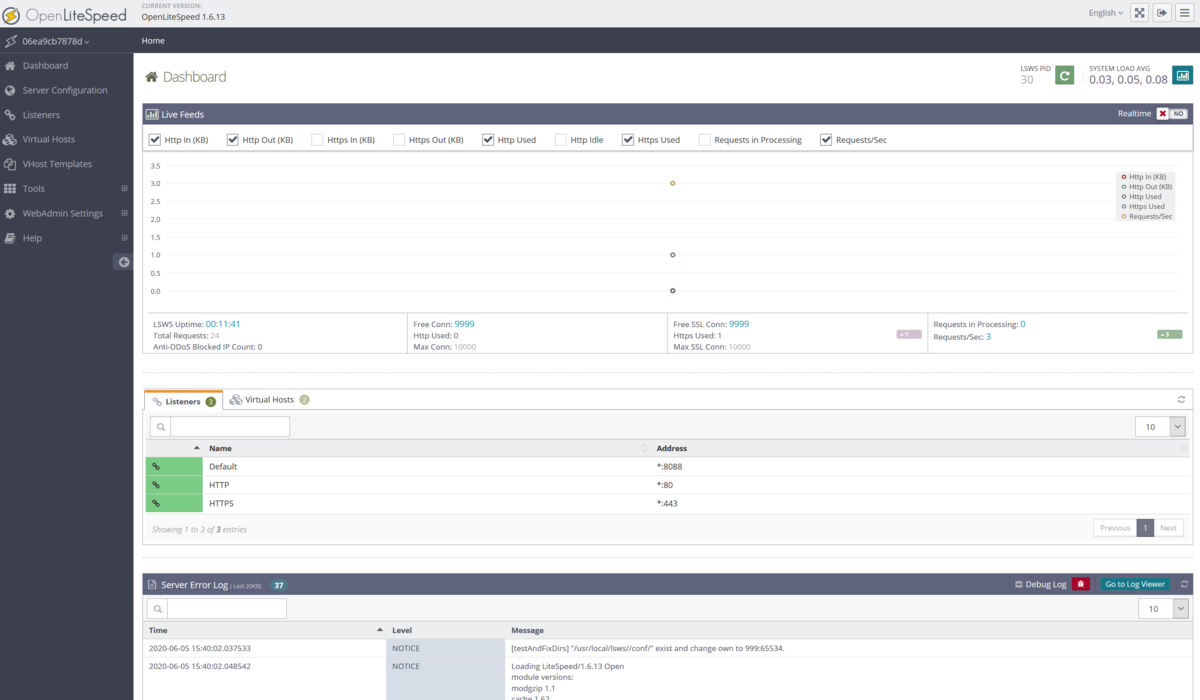Uncheck Requests/Sec checkbox

pyautogui.click(x=826, y=140)
